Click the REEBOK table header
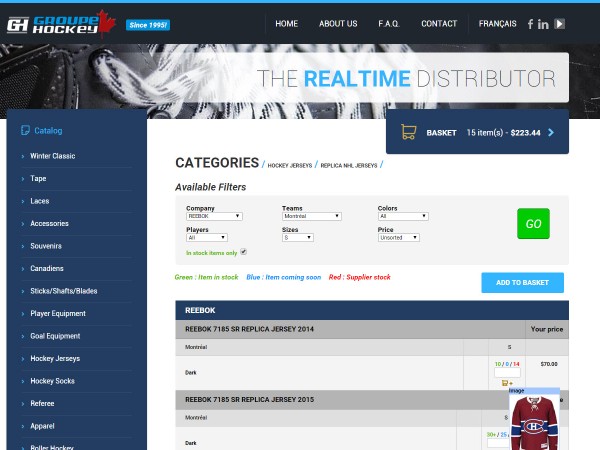The width and height of the screenshot is (600, 450). tap(372, 310)
